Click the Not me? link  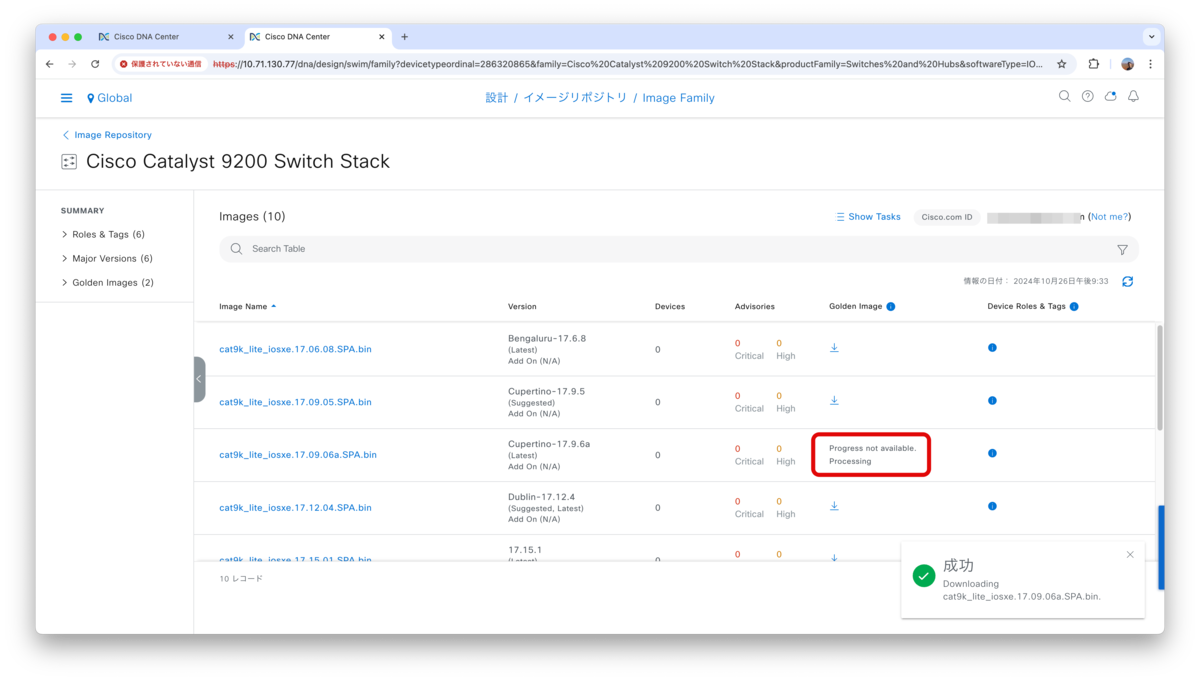click(1110, 217)
